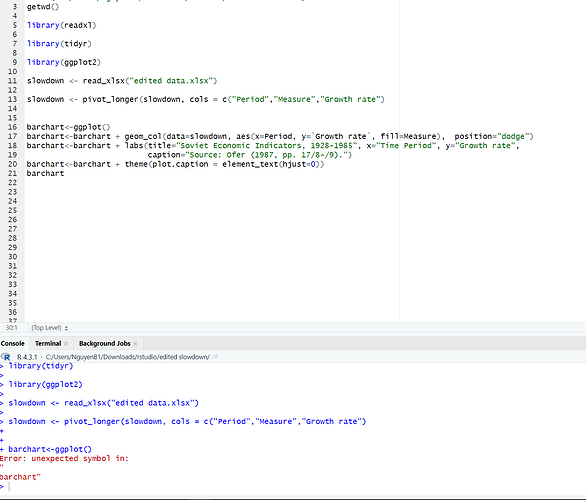Click the console's pivot_longer command
Viewport: 586px width, 500px height.
[187, 422]
